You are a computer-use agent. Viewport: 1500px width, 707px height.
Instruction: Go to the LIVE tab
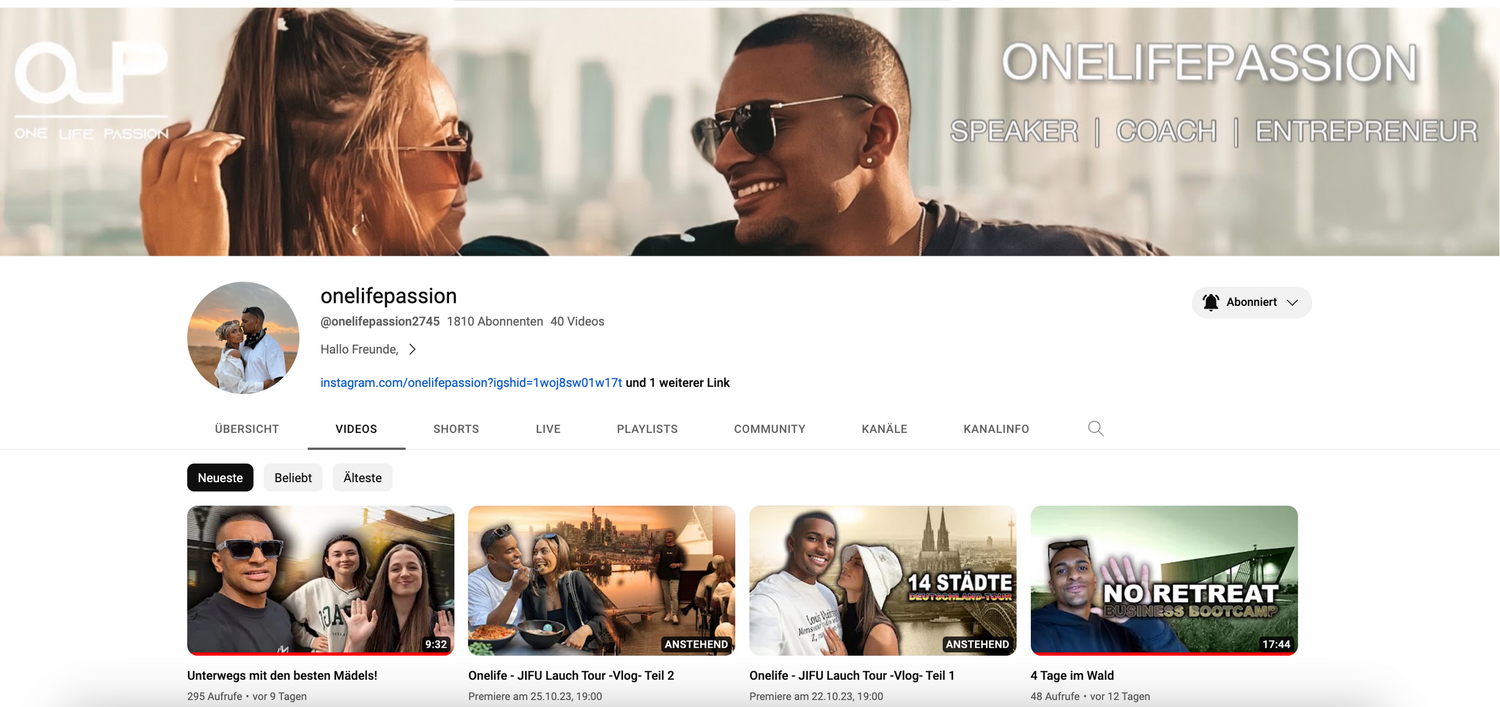coord(548,429)
